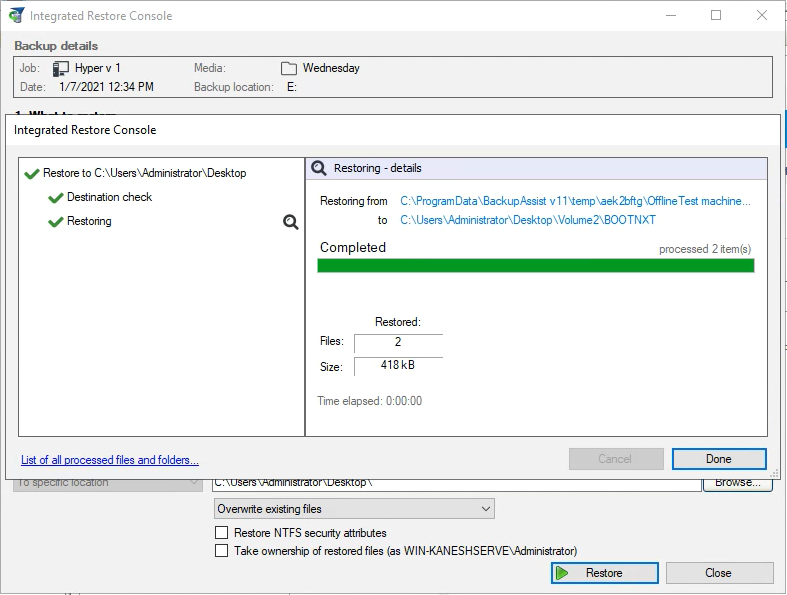Viewport: 787px width, 595px height.
Task: Click the Wednesday media folder icon
Action: [289, 68]
